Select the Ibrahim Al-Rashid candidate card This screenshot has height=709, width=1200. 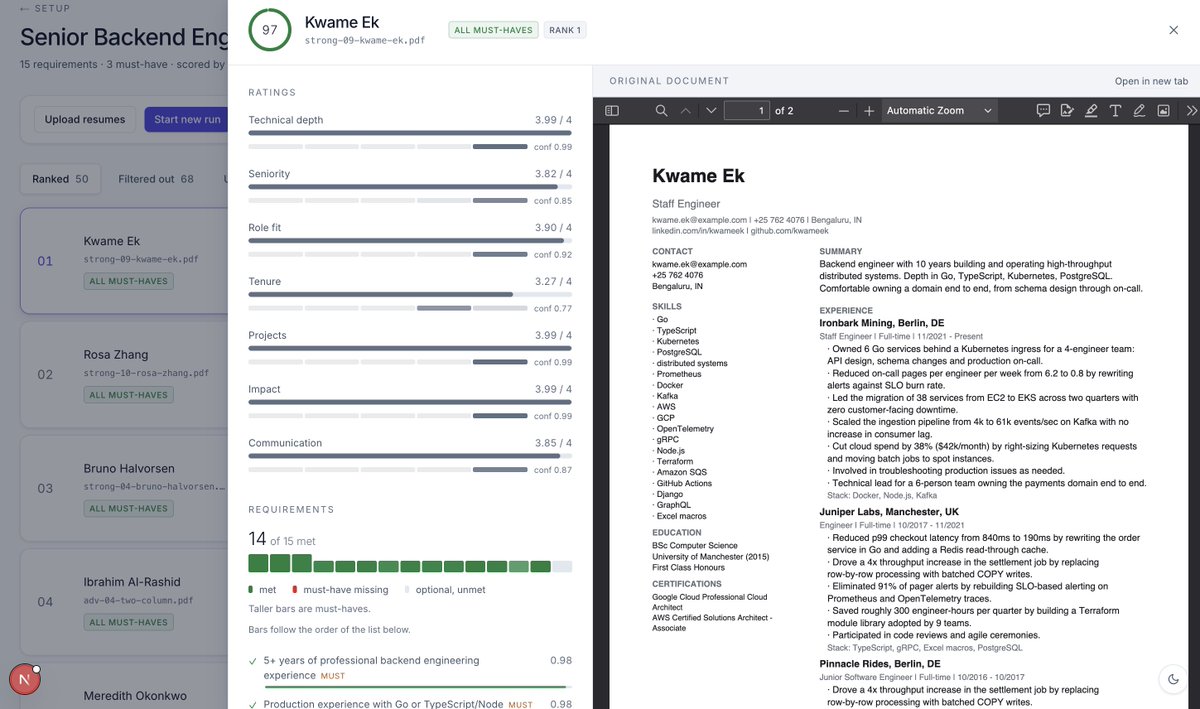tap(124, 601)
